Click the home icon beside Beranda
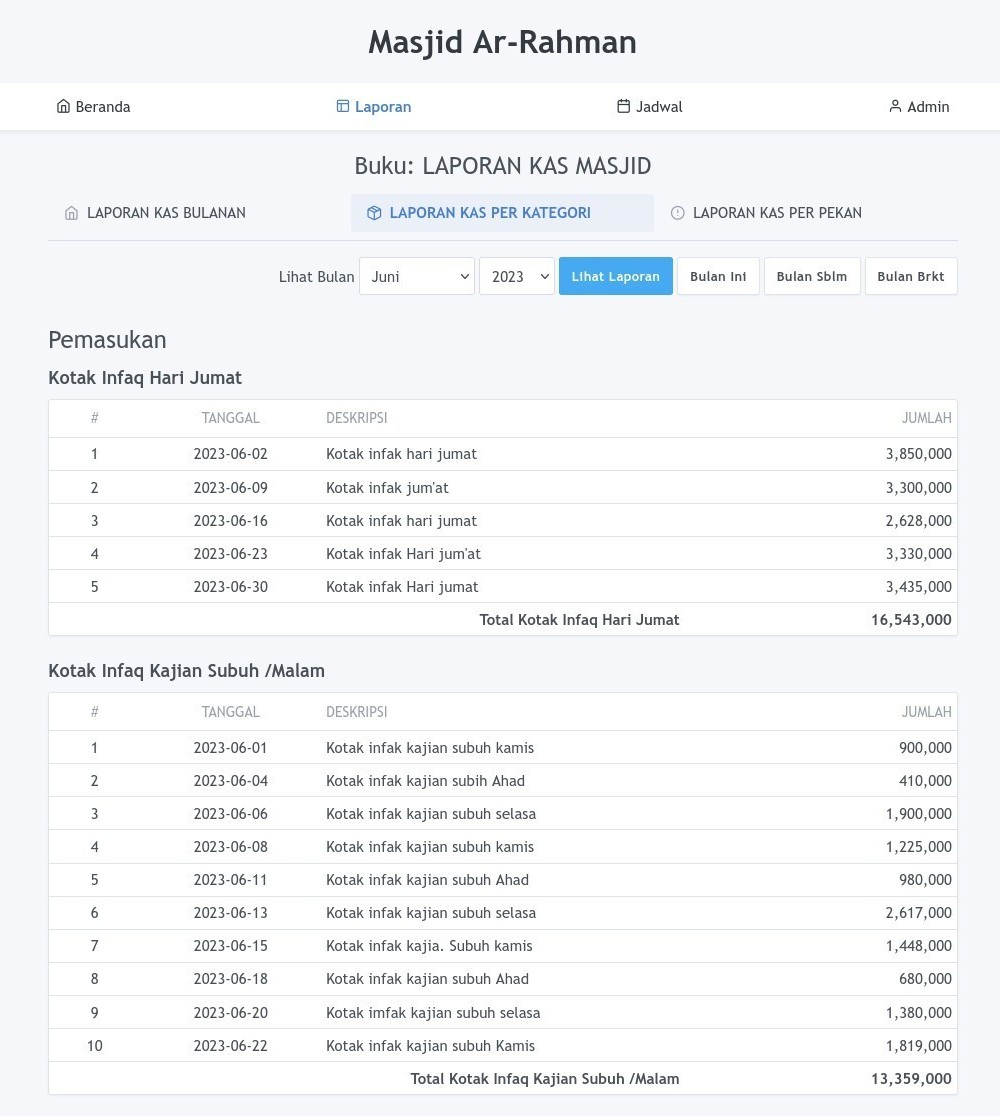Screen dimensions: 1000x1116 click(63, 106)
